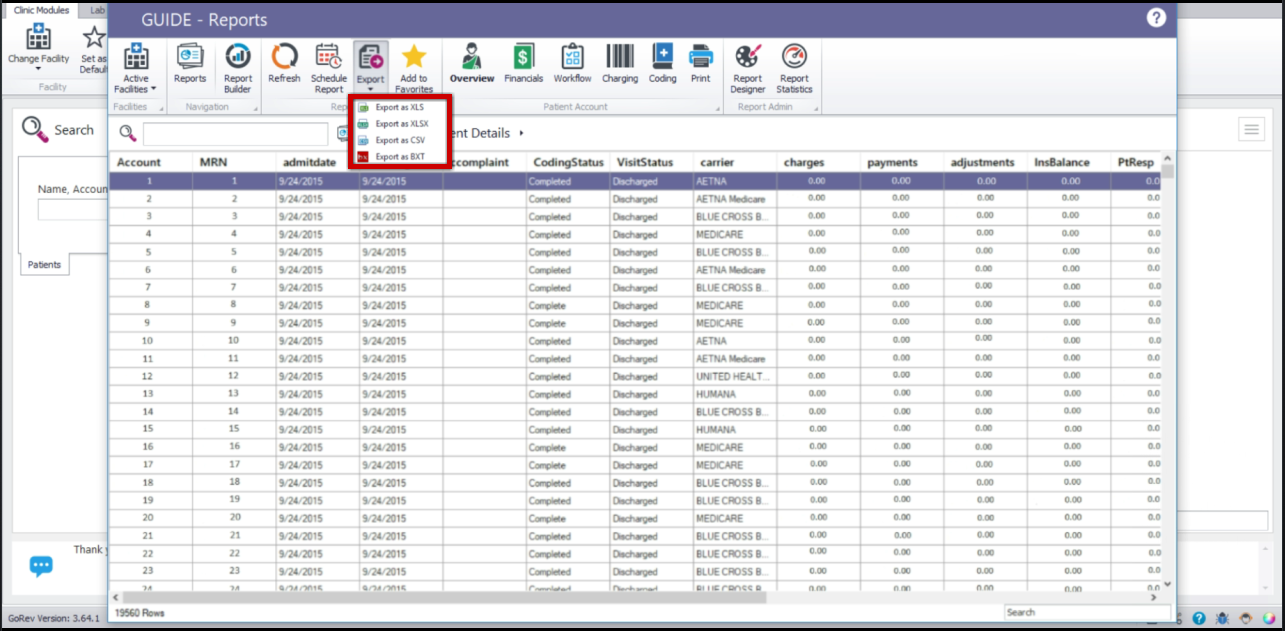The image size is (1285, 631).
Task: Choose Export as XLS
Action: coord(399,107)
